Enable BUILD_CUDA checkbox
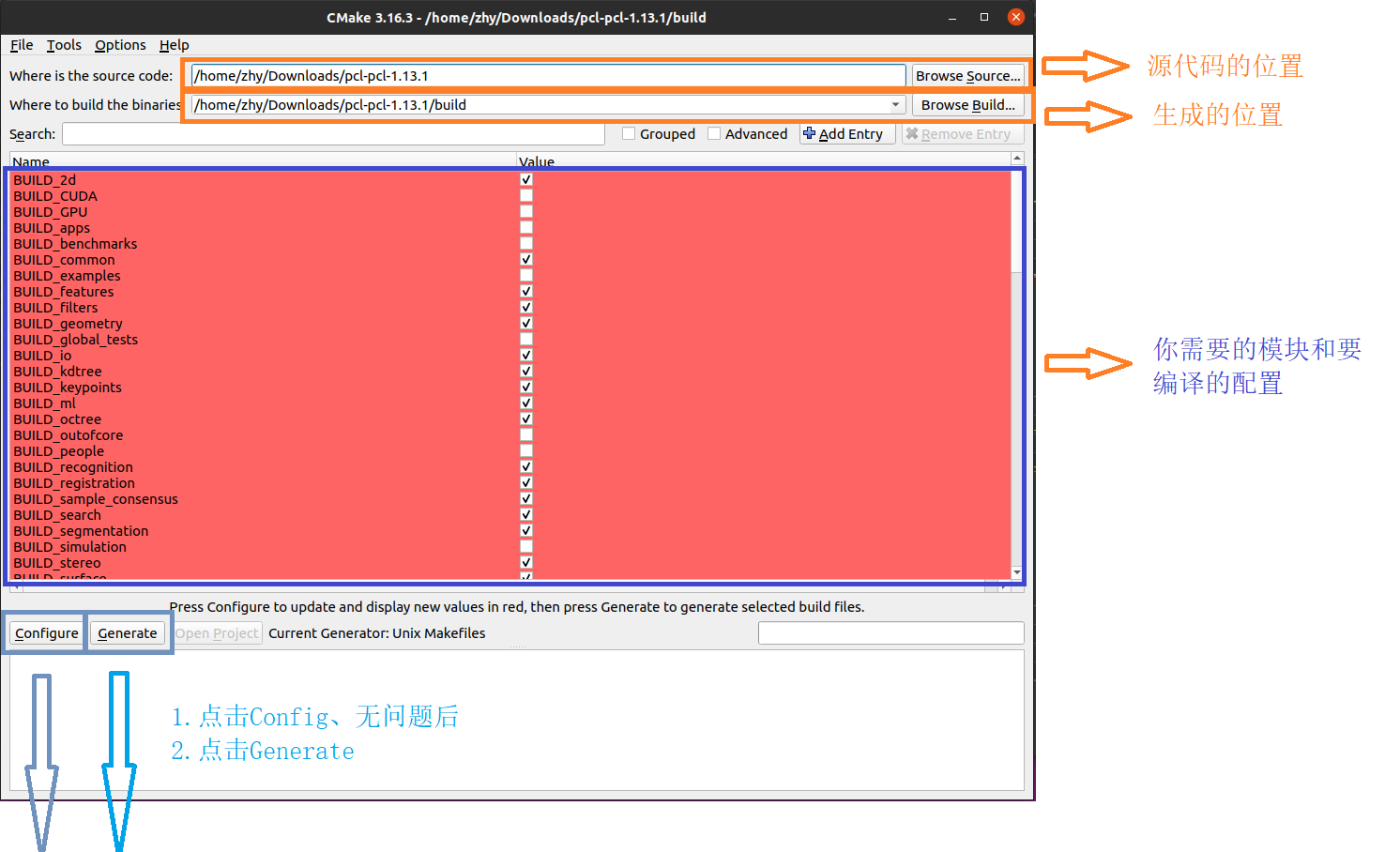The image size is (1400, 852). (x=526, y=196)
